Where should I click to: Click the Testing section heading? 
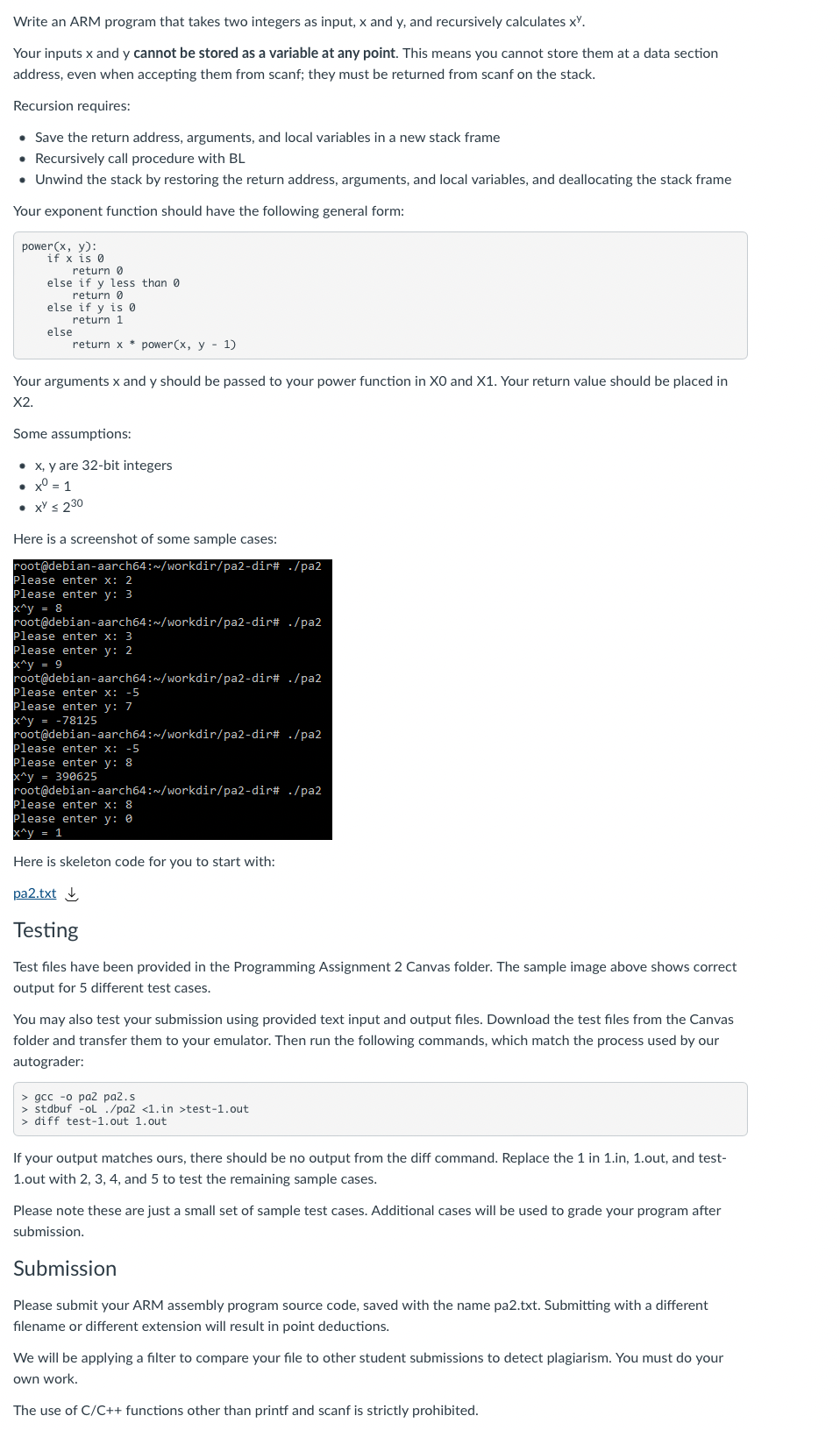point(46,930)
